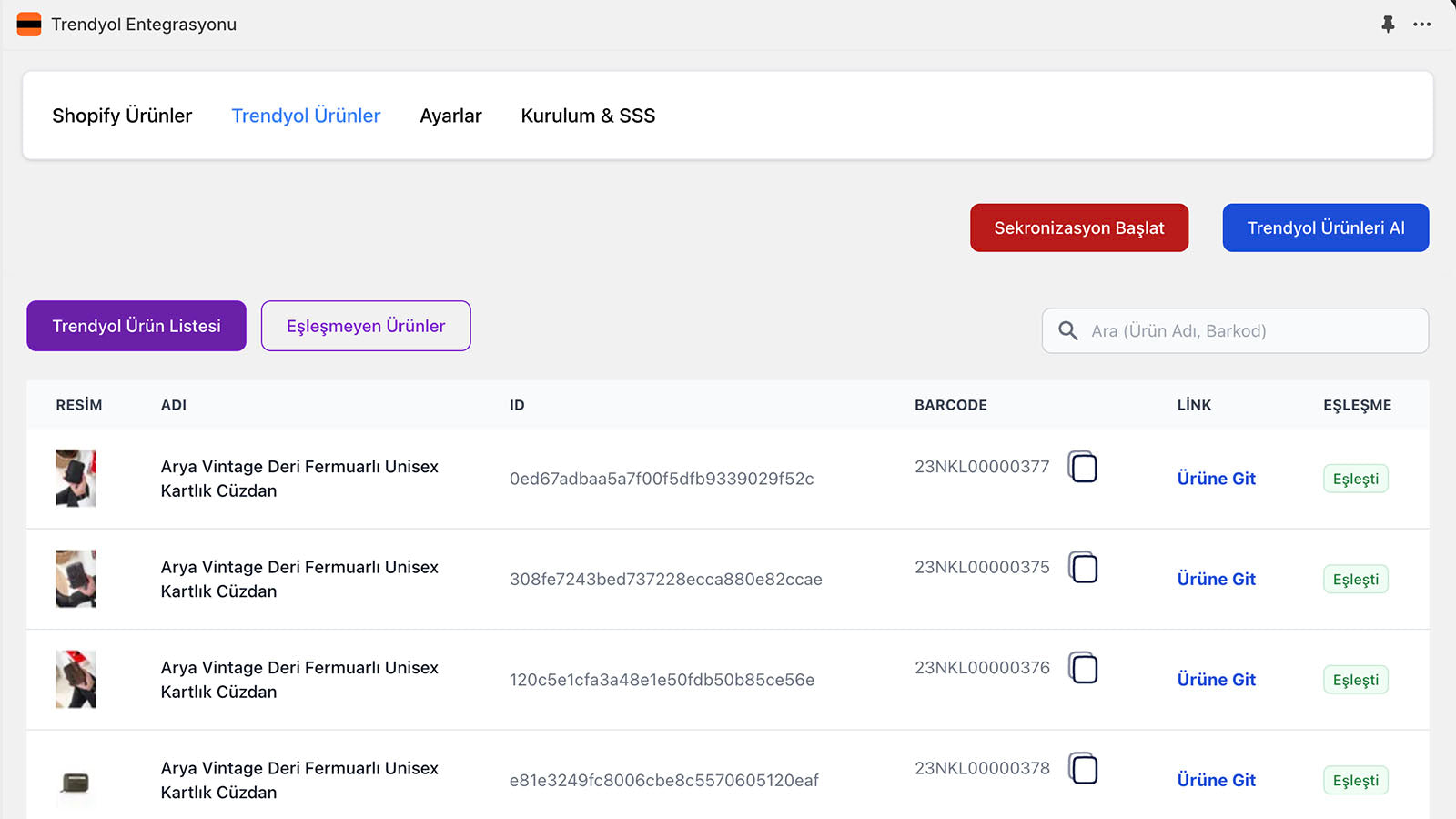
Task: Click the Sekronizasyon Başlat button
Action: point(1078,227)
